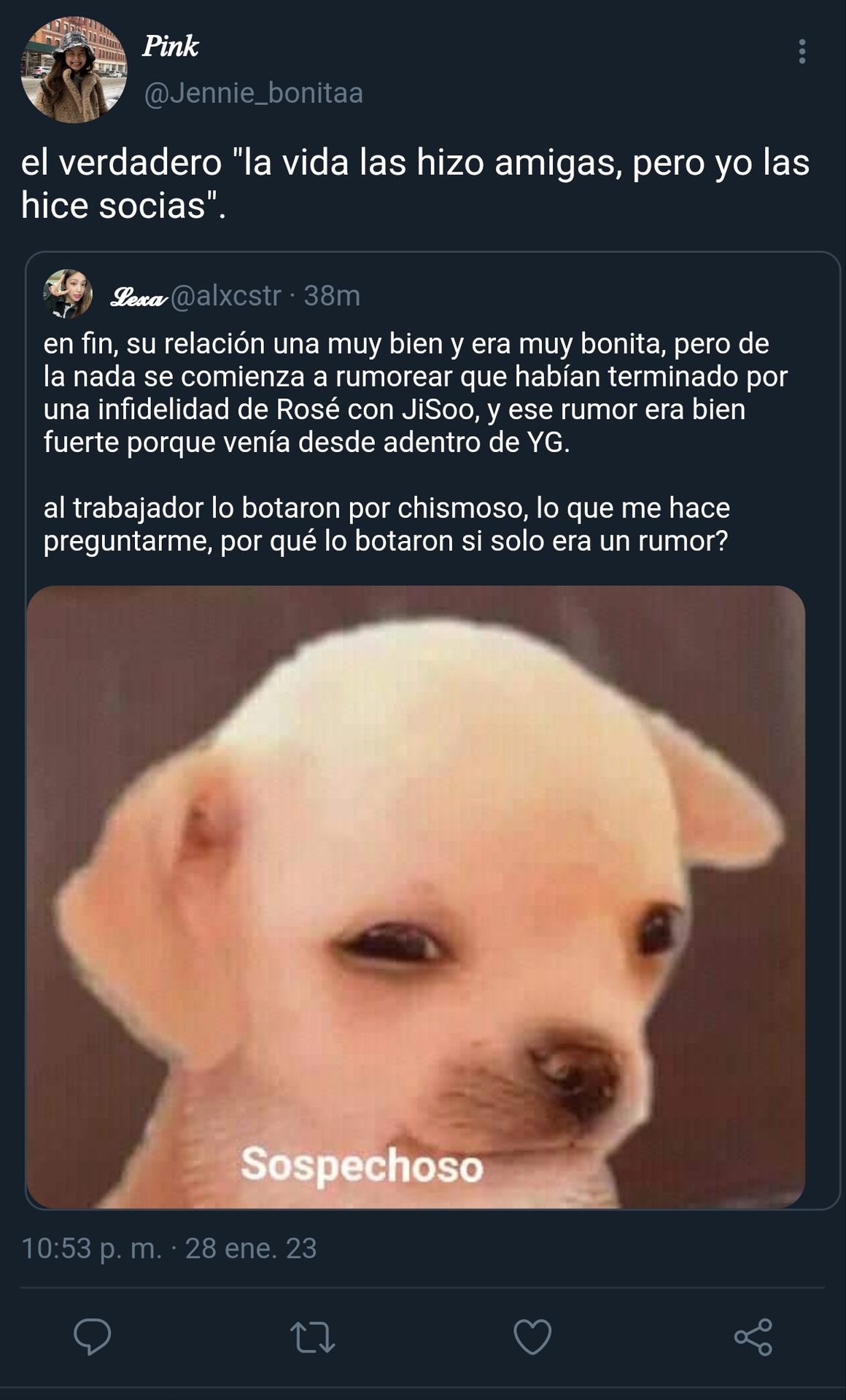Image resolution: width=846 pixels, height=1400 pixels.
Task: Open the quoted tweet text about Rosé and JiSoo
Action: 416,392
